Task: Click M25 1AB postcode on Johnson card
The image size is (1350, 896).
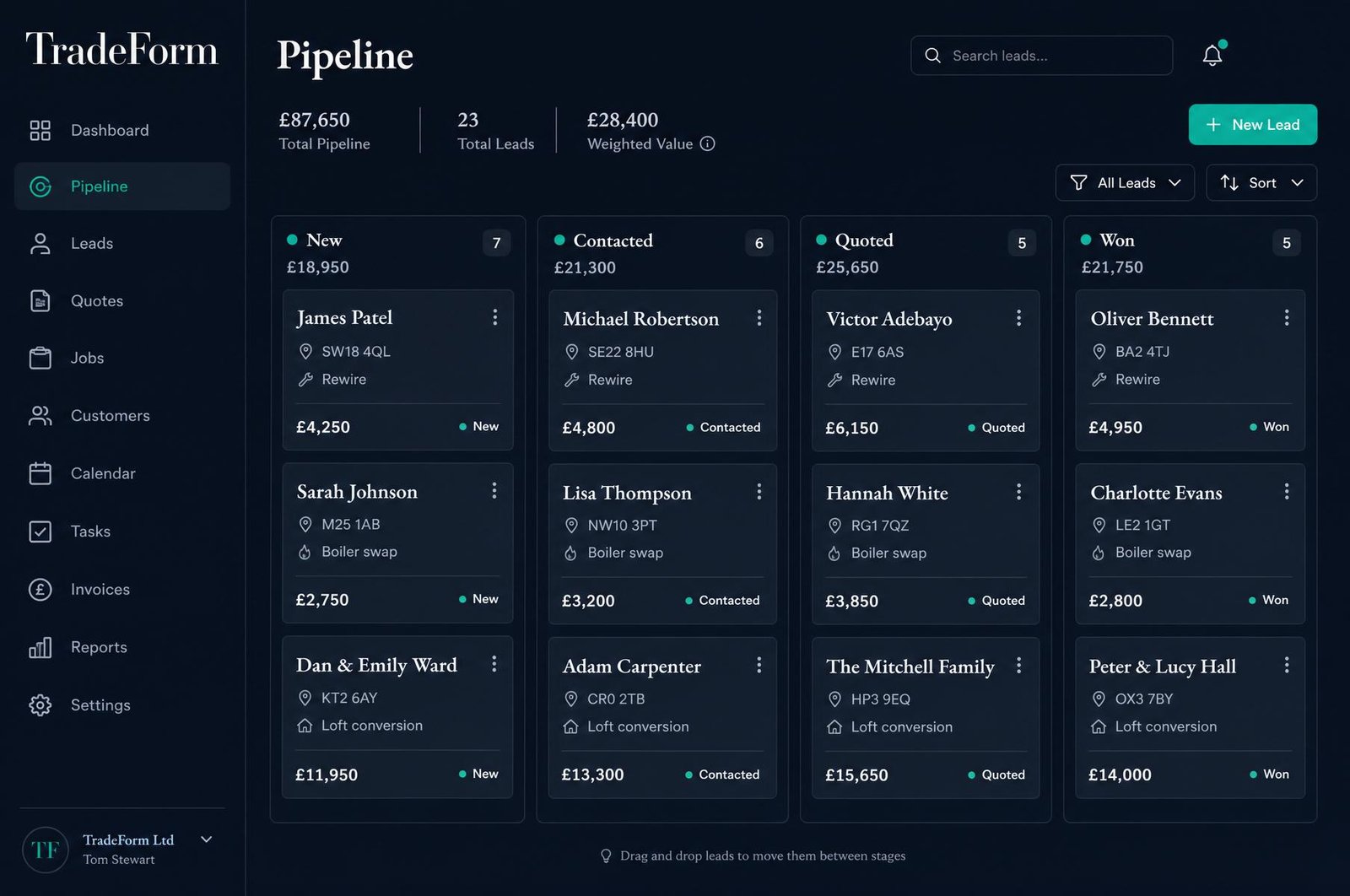Action: [351, 524]
